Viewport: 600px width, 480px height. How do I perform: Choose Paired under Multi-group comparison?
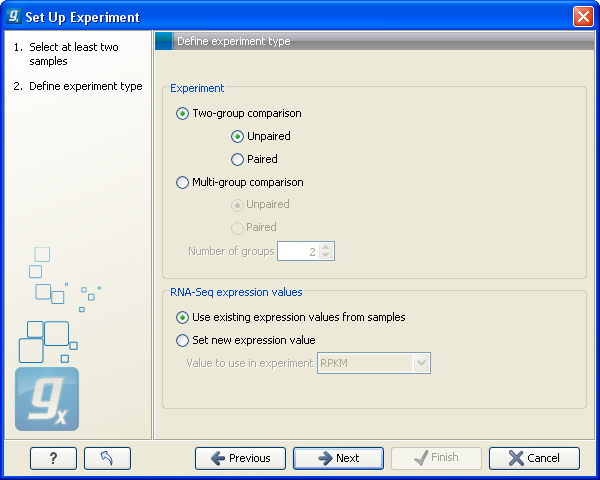point(237,228)
